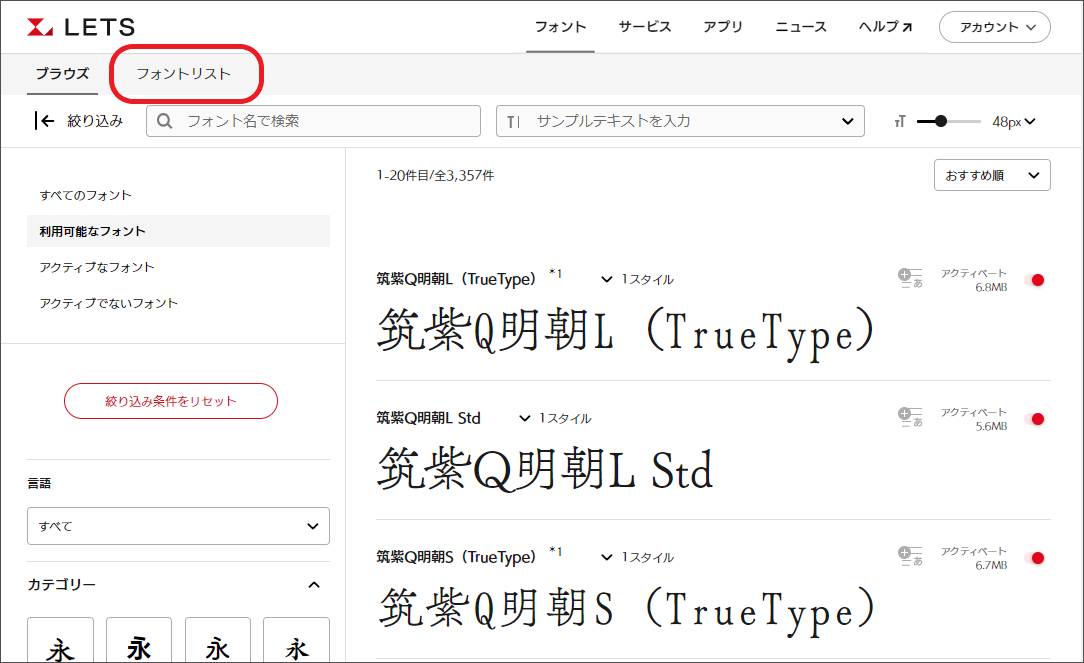Viewport: 1084px width, 663px height.
Task: Click 絞り込み条件をリセット button
Action: pyautogui.click(x=171, y=401)
